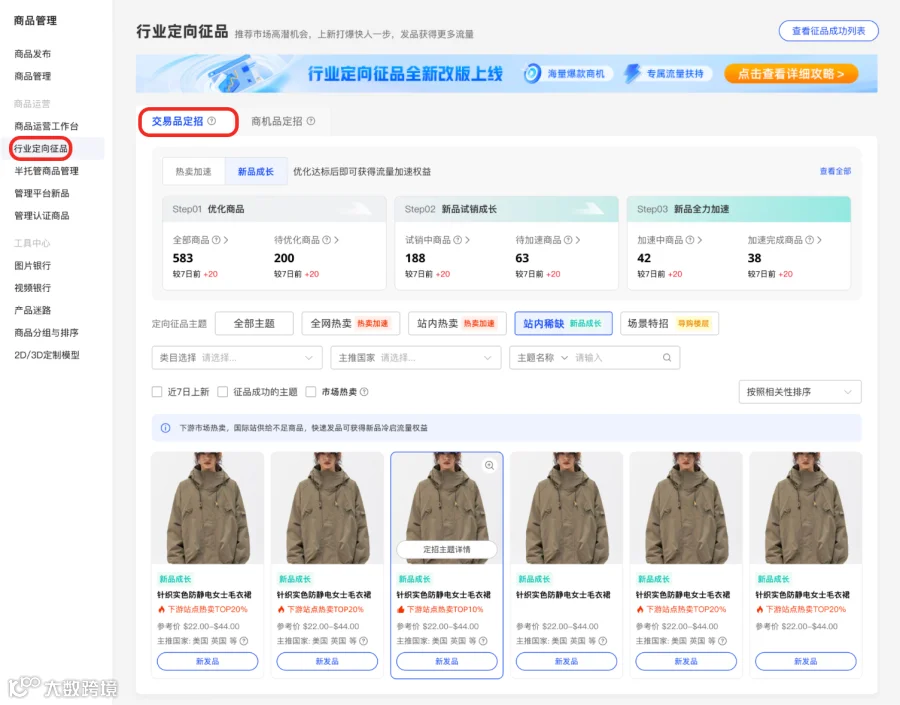900x705 pixels.
Task: Select the 全网热卖 theme filter
Action: click(x=351, y=323)
